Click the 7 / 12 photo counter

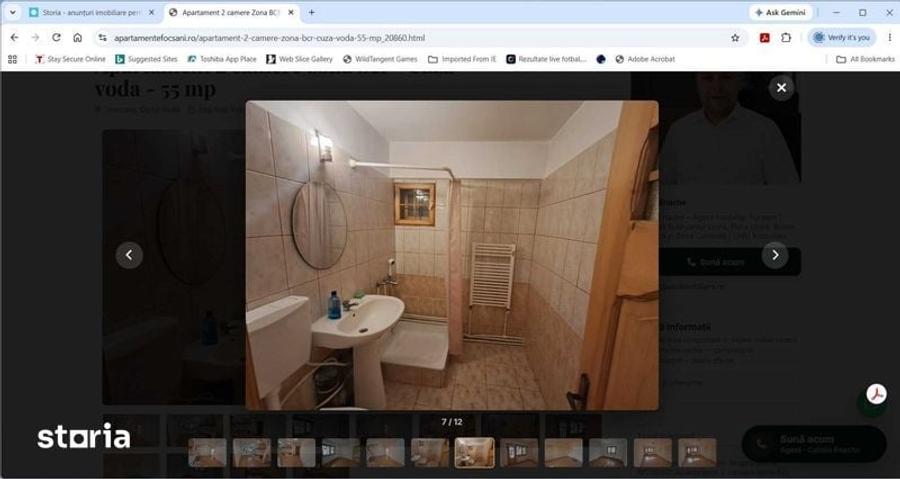click(452, 422)
